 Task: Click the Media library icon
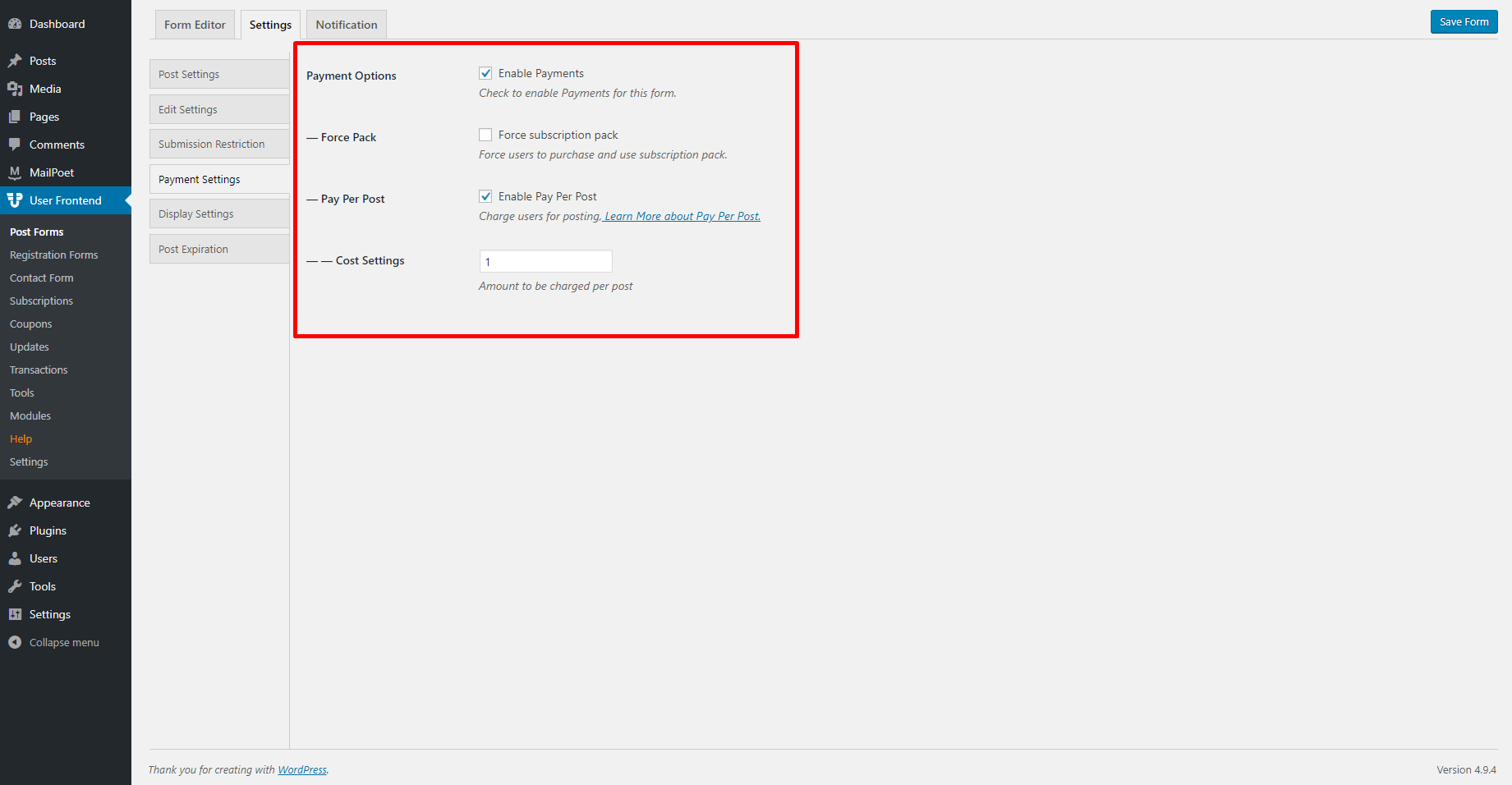(x=15, y=89)
